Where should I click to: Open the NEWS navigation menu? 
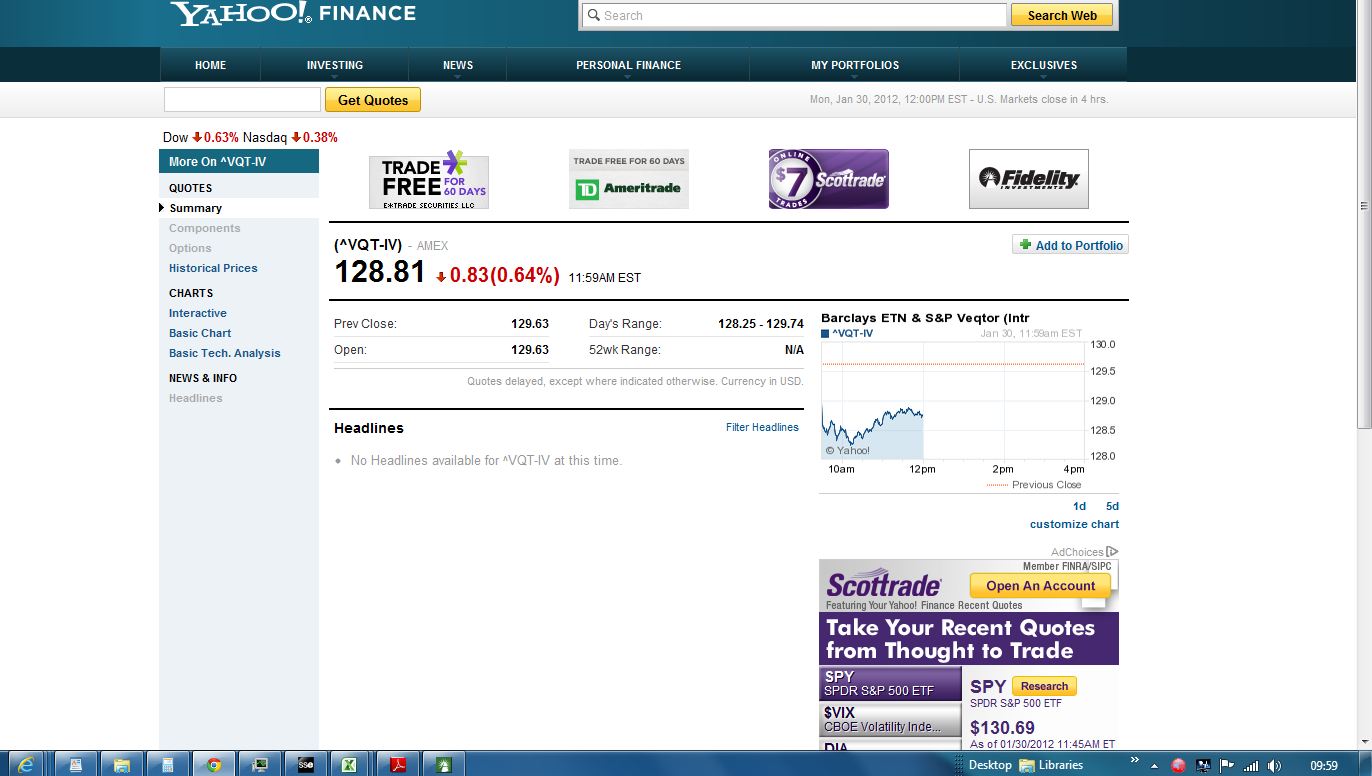click(x=458, y=65)
